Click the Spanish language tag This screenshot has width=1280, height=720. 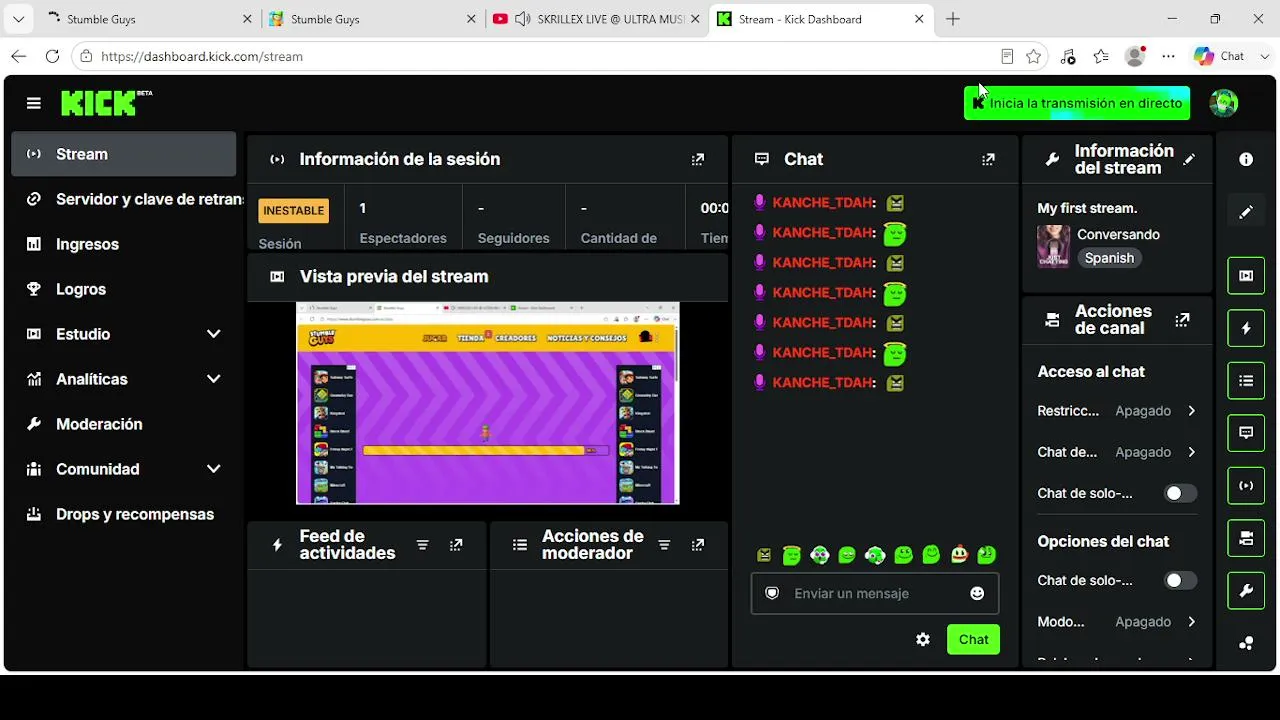tap(1109, 258)
